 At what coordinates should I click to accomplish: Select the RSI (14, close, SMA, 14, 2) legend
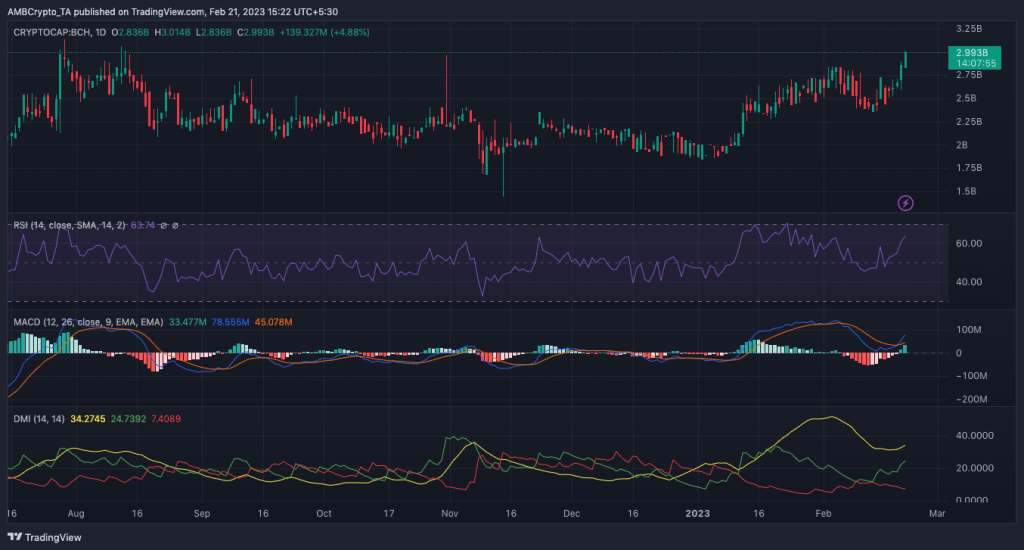click(69, 226)
